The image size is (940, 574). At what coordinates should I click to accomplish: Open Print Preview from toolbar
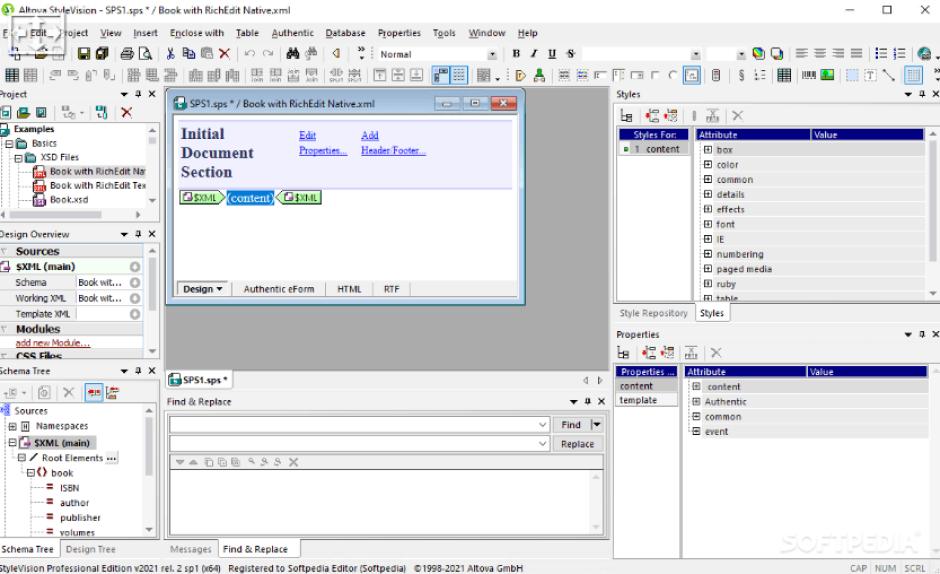click(x=145, y=54)
